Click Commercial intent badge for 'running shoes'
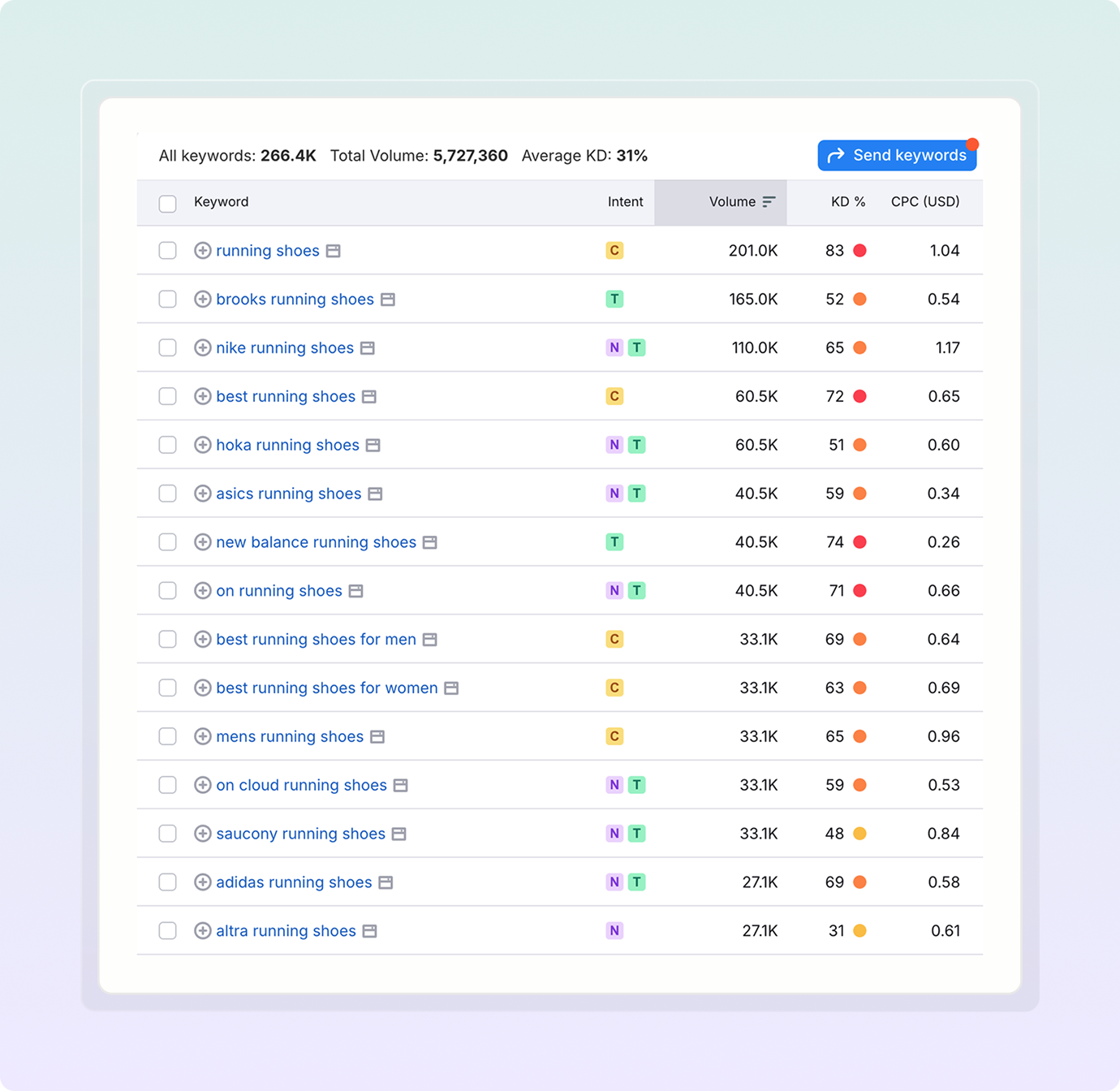The height and width of the screenshot is (1091, 1120). coord(614,251)
